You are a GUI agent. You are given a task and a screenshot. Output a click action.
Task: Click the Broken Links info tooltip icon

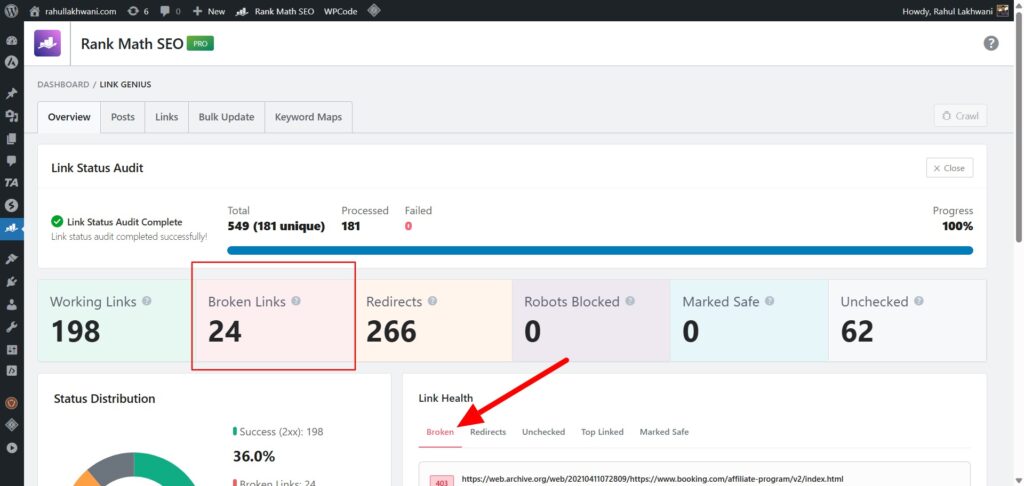pyautogui.click(x=296, y=301)
